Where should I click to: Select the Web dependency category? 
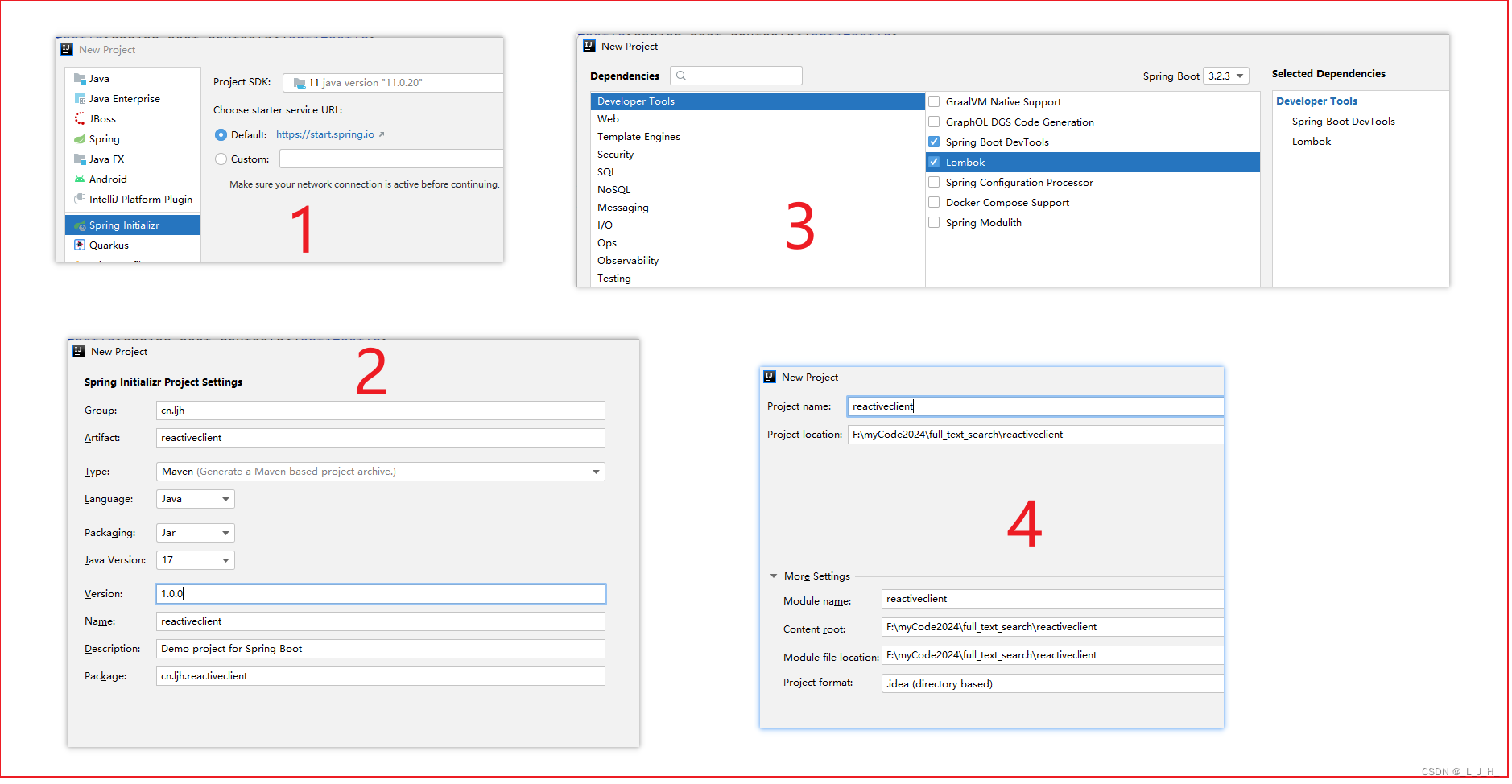758,119
